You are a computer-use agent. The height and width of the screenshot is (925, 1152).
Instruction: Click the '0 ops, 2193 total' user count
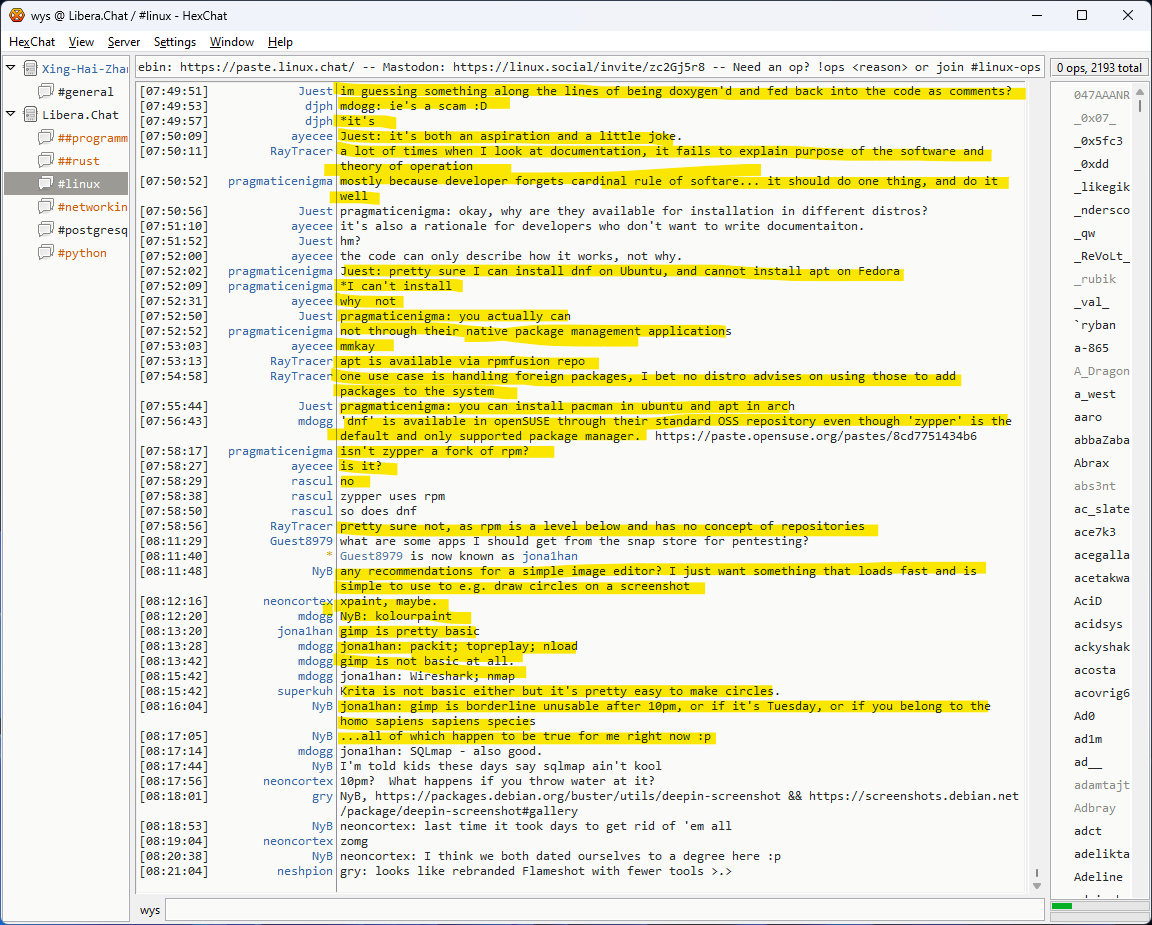[1098, 68]
